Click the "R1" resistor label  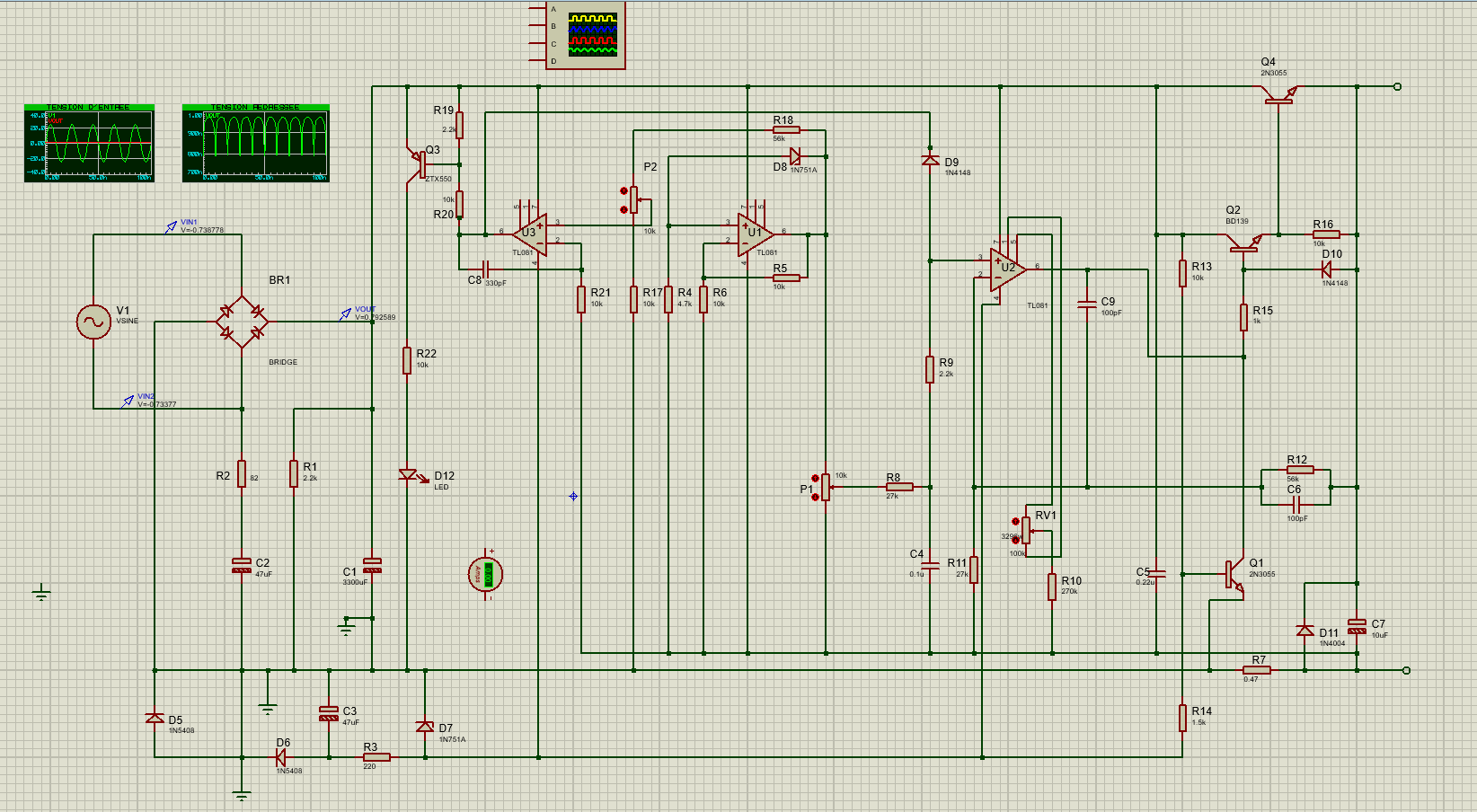pos(310,467)
